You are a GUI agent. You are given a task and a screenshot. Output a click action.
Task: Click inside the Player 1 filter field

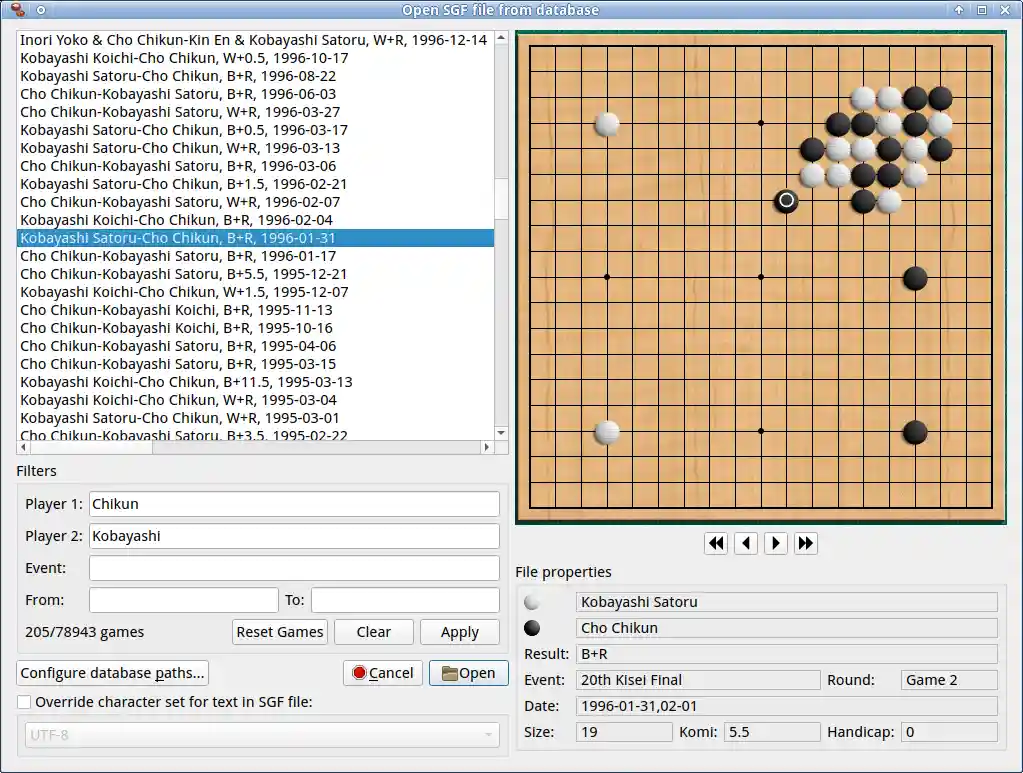294,504
